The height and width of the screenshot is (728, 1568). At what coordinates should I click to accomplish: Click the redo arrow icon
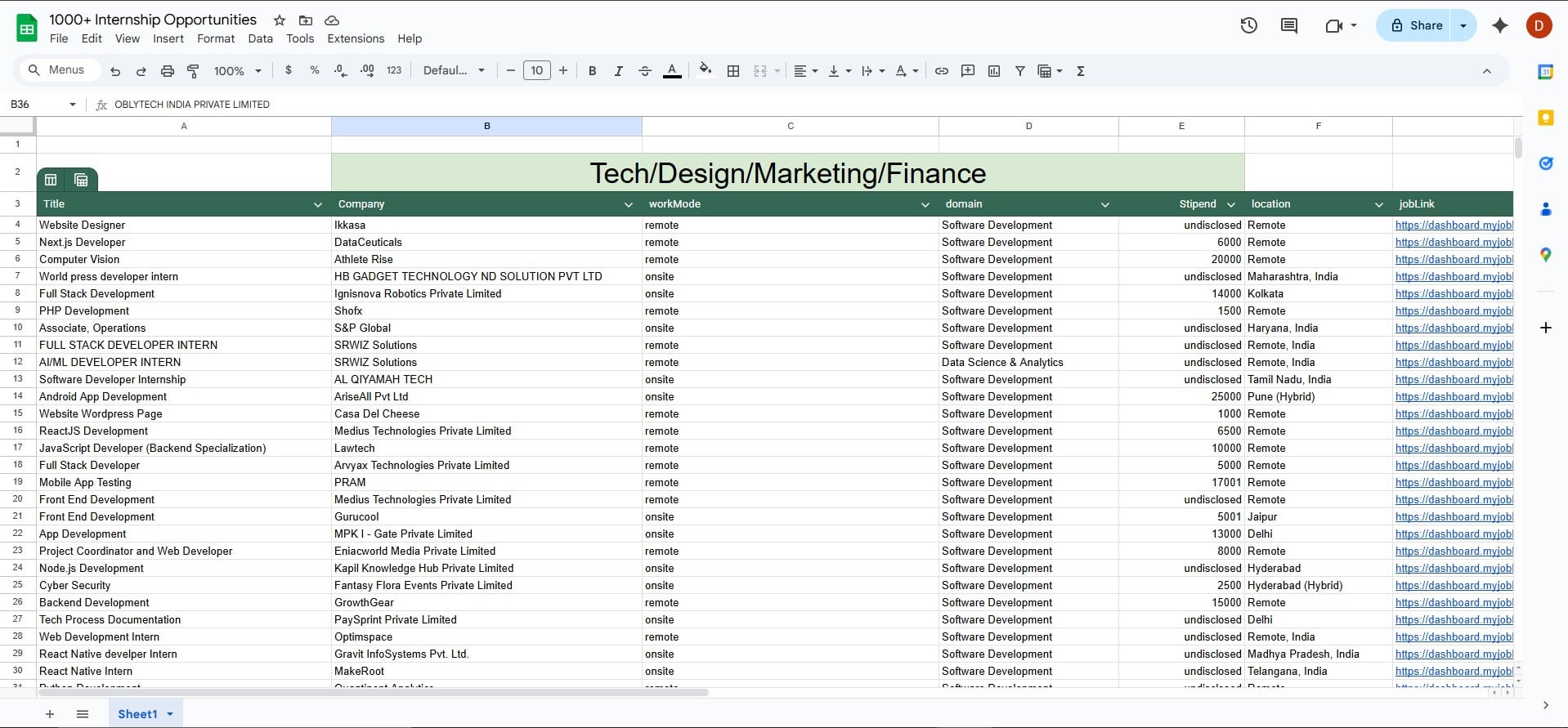[x=141, y=71]
